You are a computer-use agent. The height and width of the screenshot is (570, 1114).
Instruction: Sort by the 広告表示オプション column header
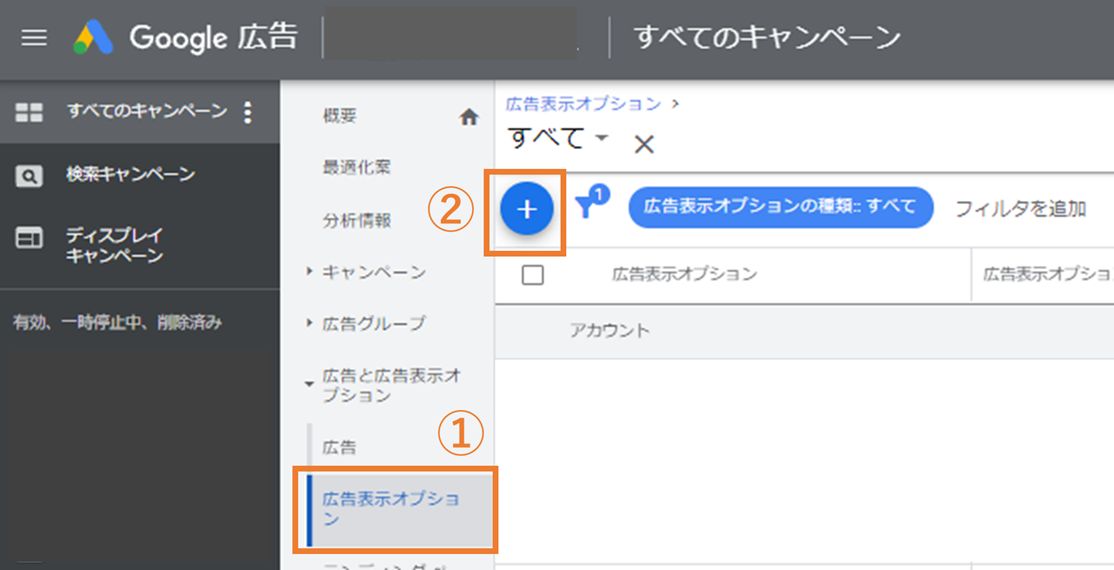(x=684, y=275)
